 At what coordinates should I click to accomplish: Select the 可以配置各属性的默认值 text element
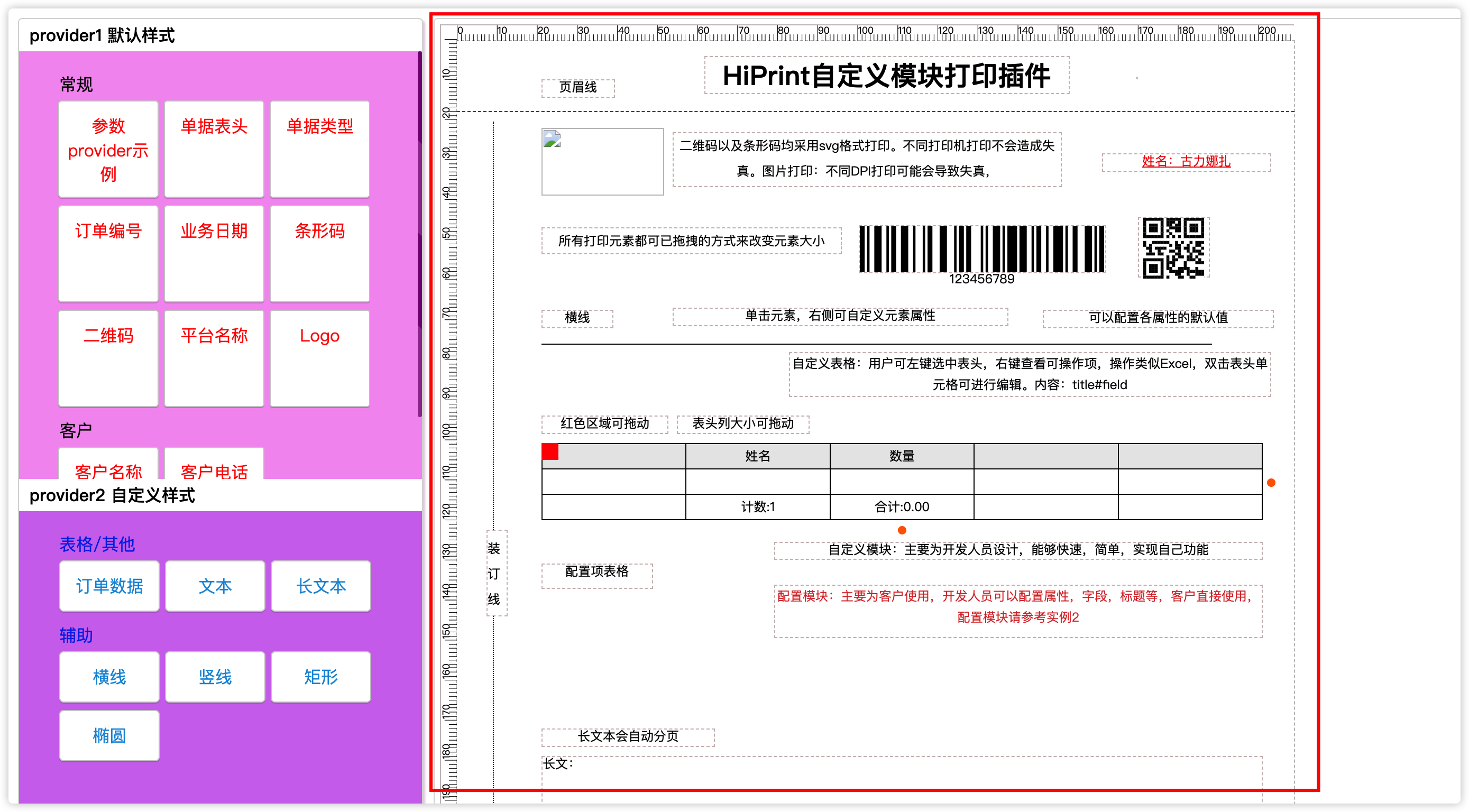[x=1158, y=318]
